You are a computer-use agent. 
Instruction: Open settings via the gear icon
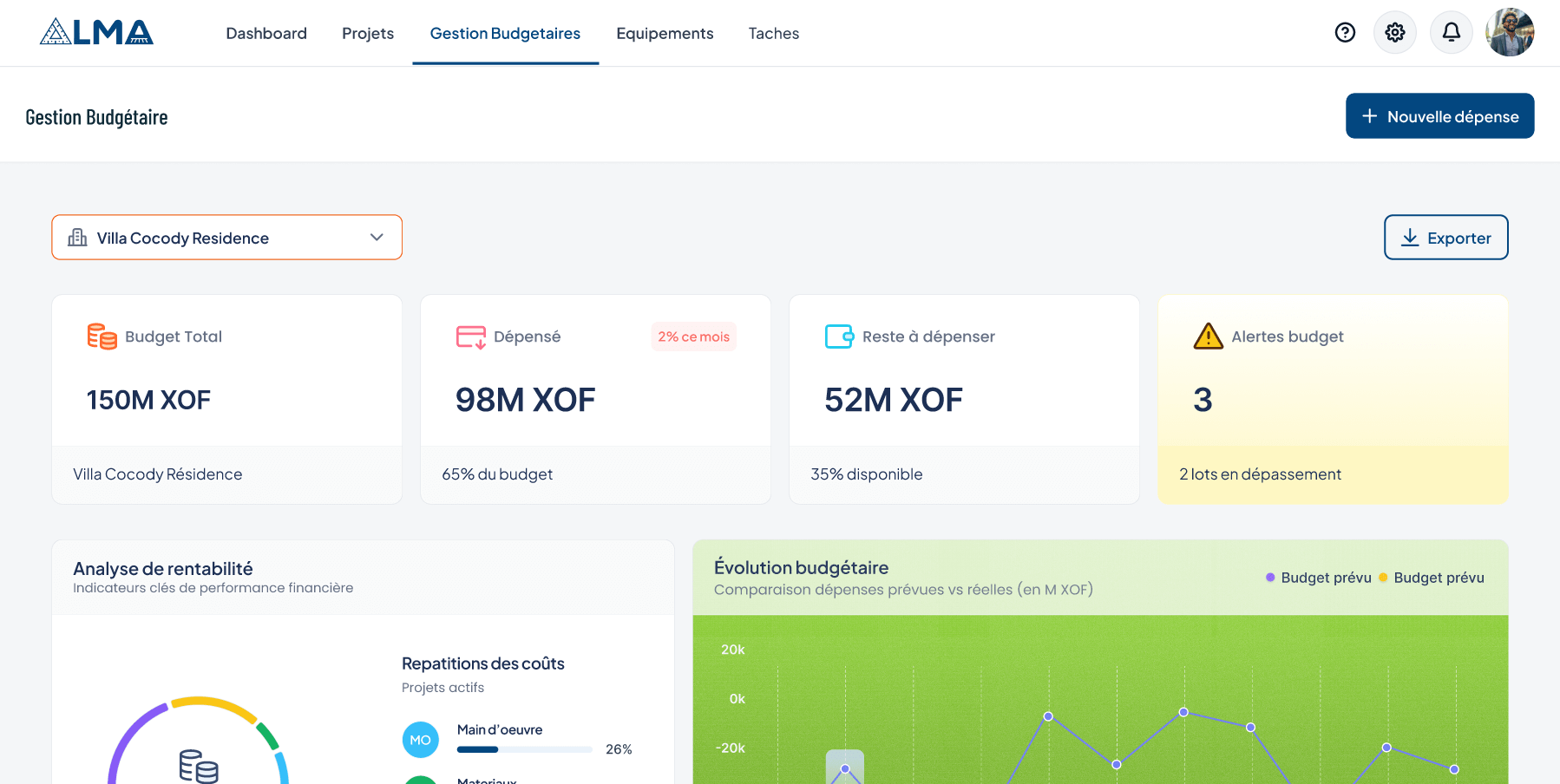coord(1395,33)
